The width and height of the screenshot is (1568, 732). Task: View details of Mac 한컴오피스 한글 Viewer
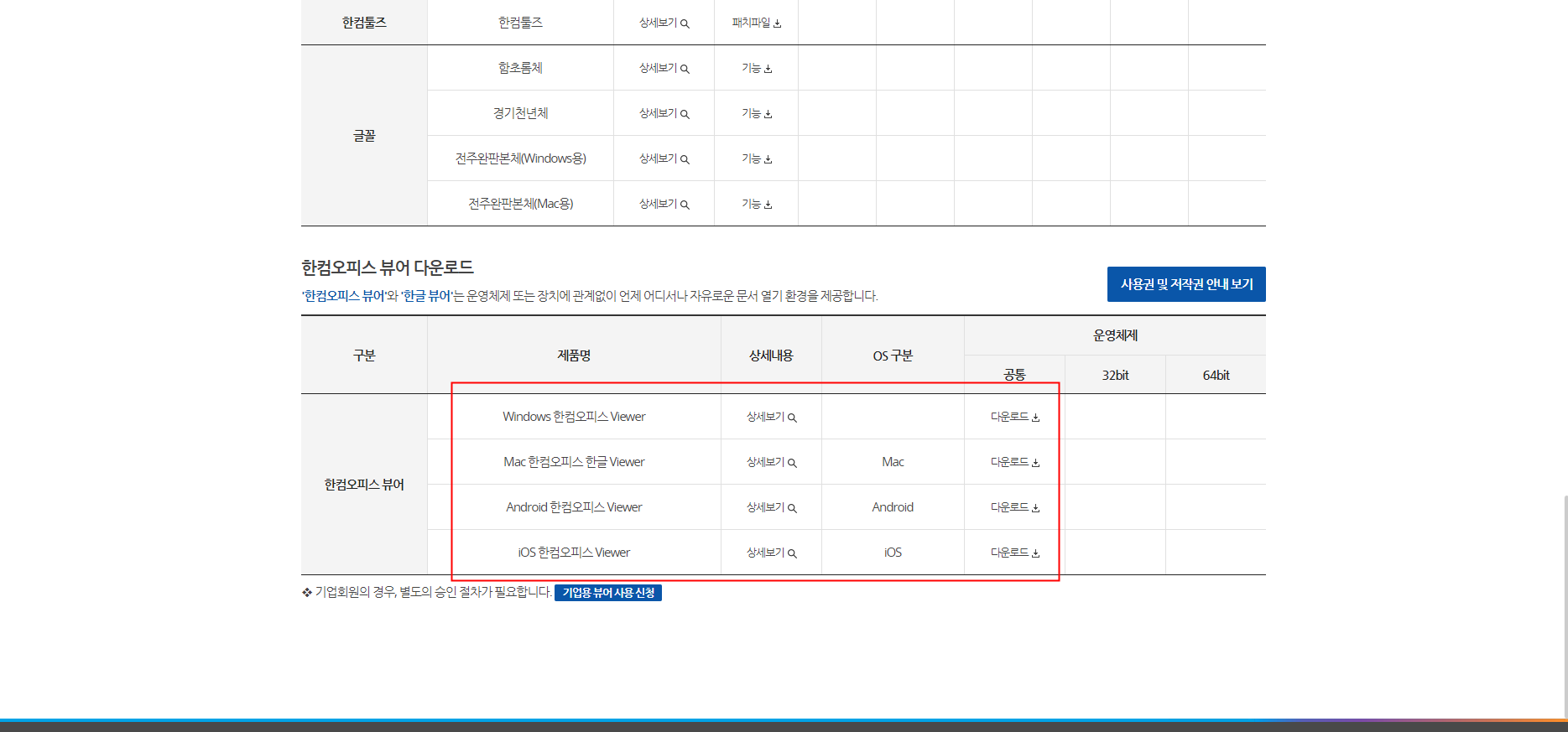pos(771,462)
